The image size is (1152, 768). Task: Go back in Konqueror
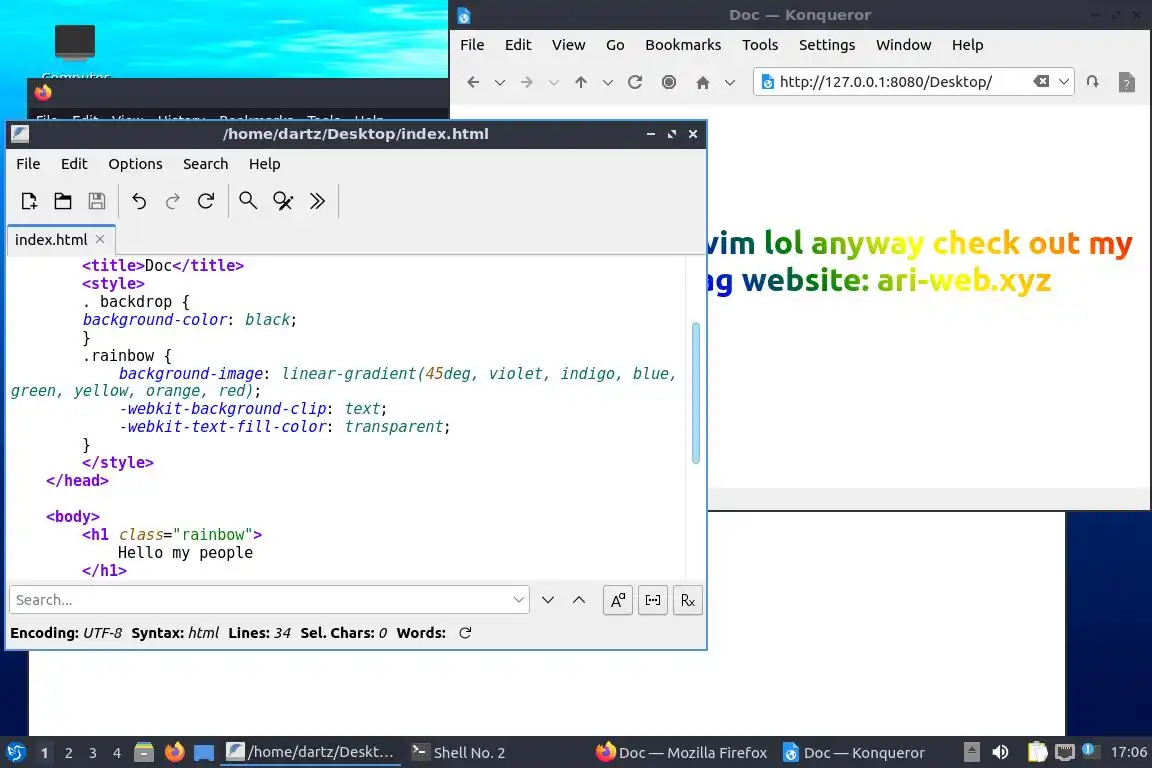coord(473,82)
